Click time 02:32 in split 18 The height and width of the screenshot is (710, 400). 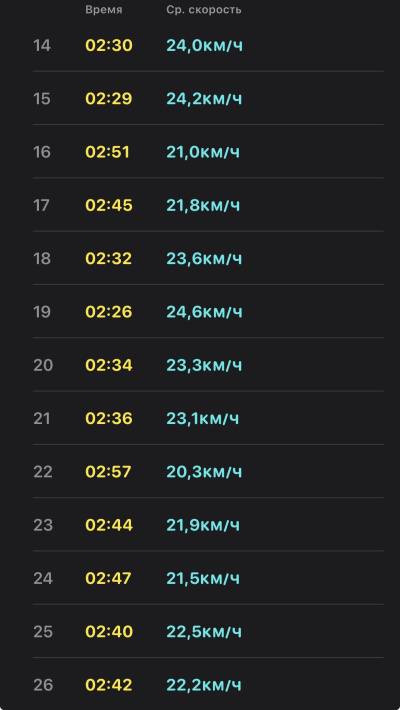(x=109, y=259)
